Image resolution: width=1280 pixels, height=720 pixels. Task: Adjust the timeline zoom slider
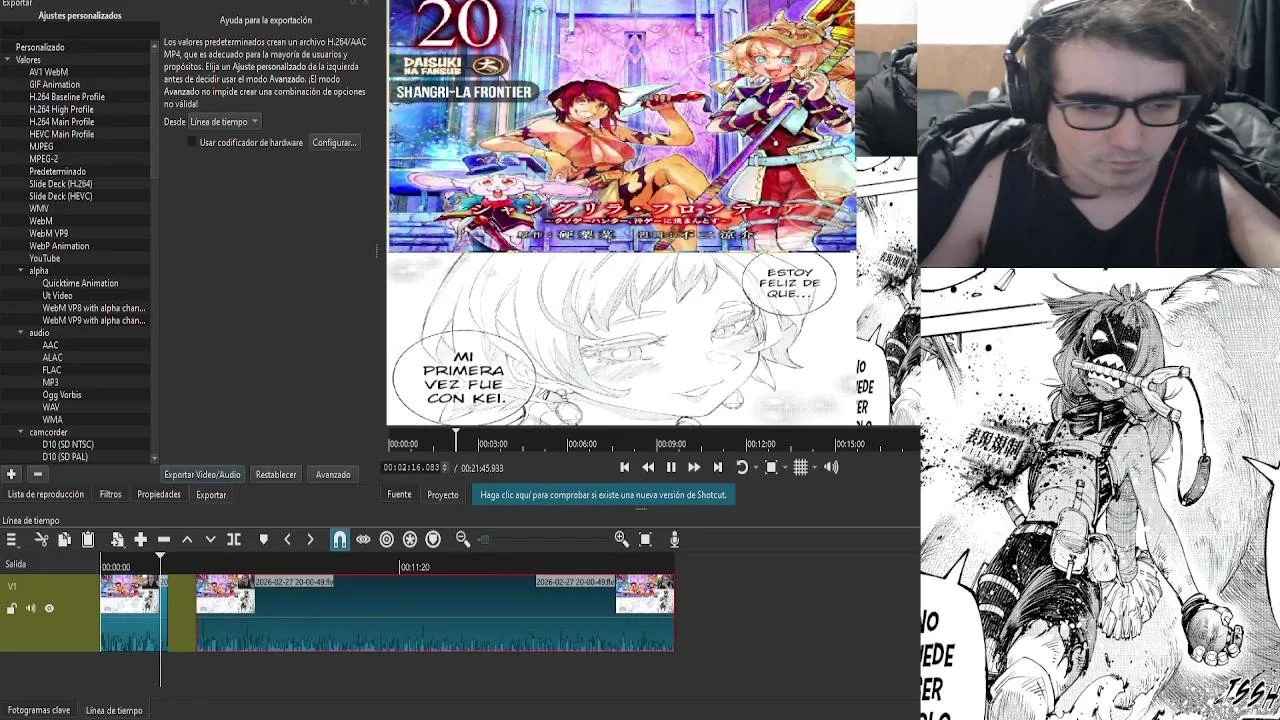coord(543,539)
